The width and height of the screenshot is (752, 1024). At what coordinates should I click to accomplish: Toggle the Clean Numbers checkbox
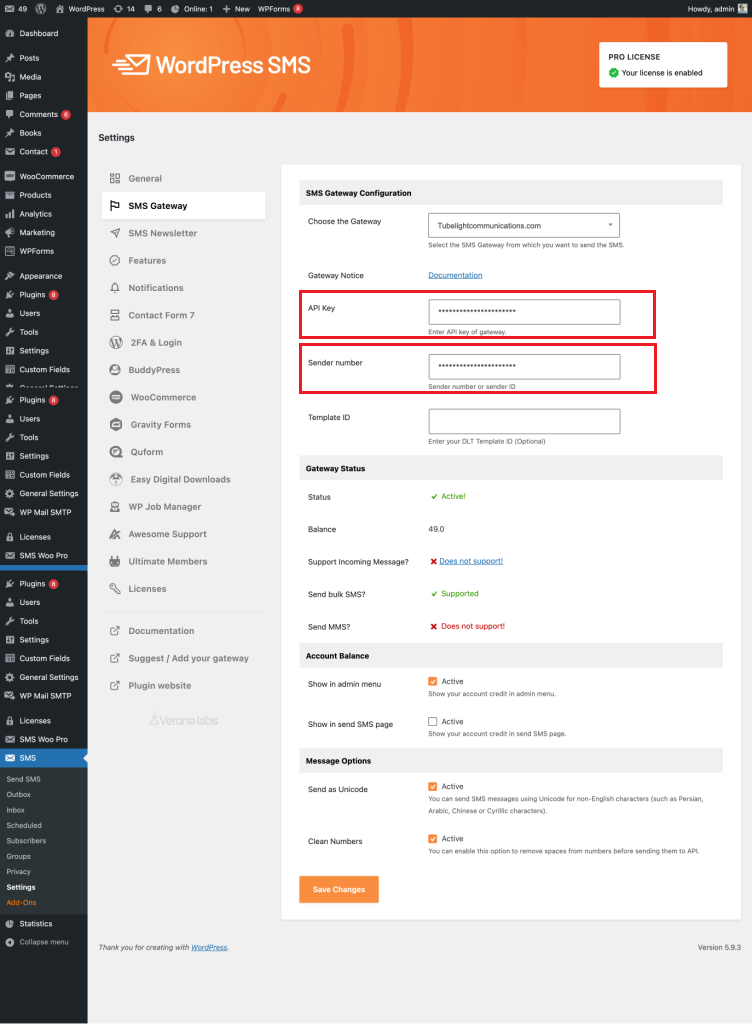pyautogui.click(x=433, y=839)
